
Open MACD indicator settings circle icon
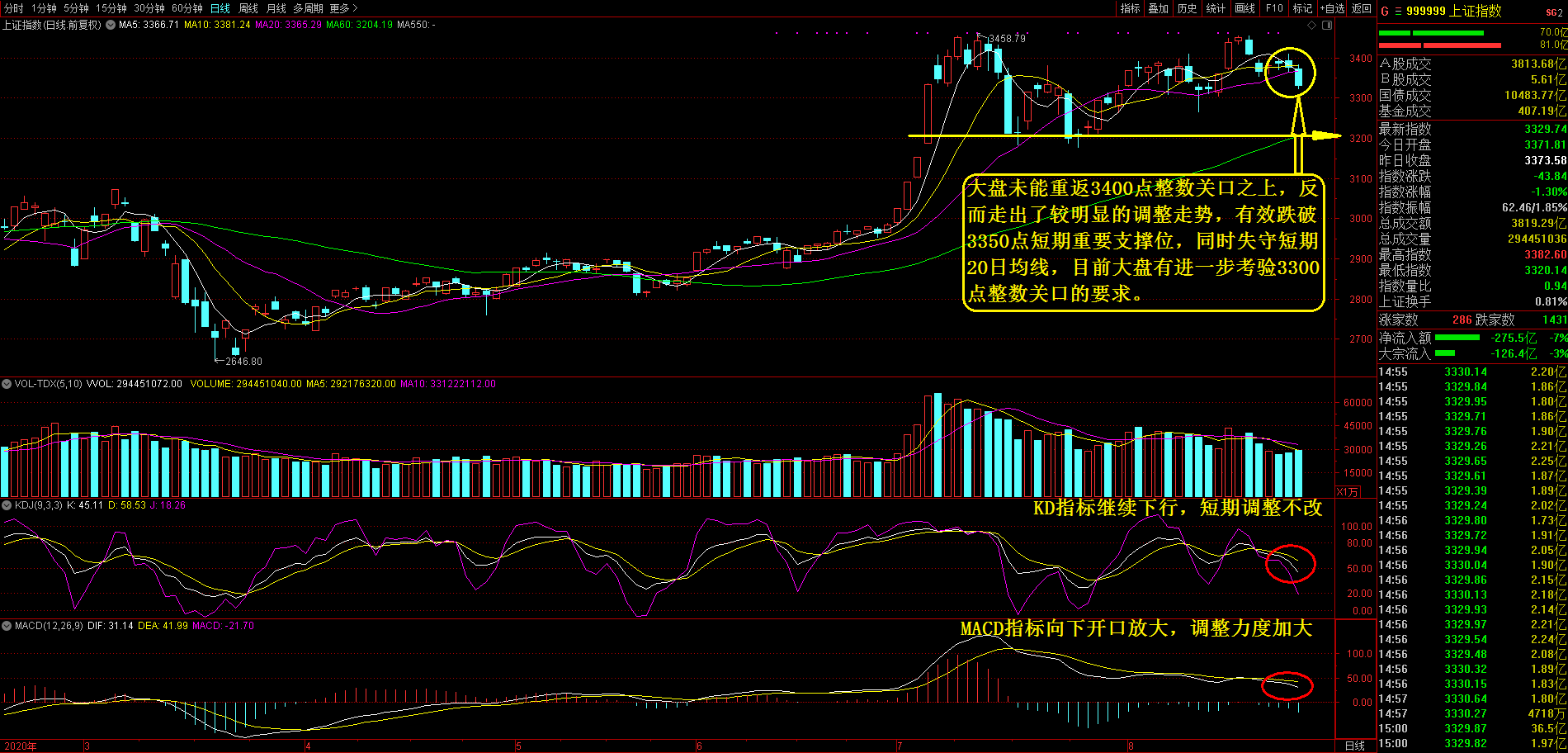(7, 626)
